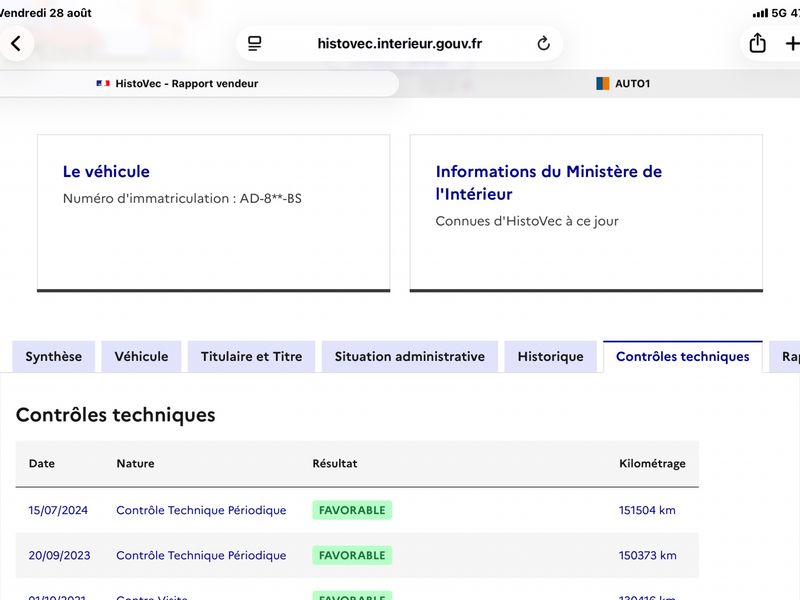Click the 151504 km mileage value
The width and height of the screenshot is (800, 600).
click(647, 510)
